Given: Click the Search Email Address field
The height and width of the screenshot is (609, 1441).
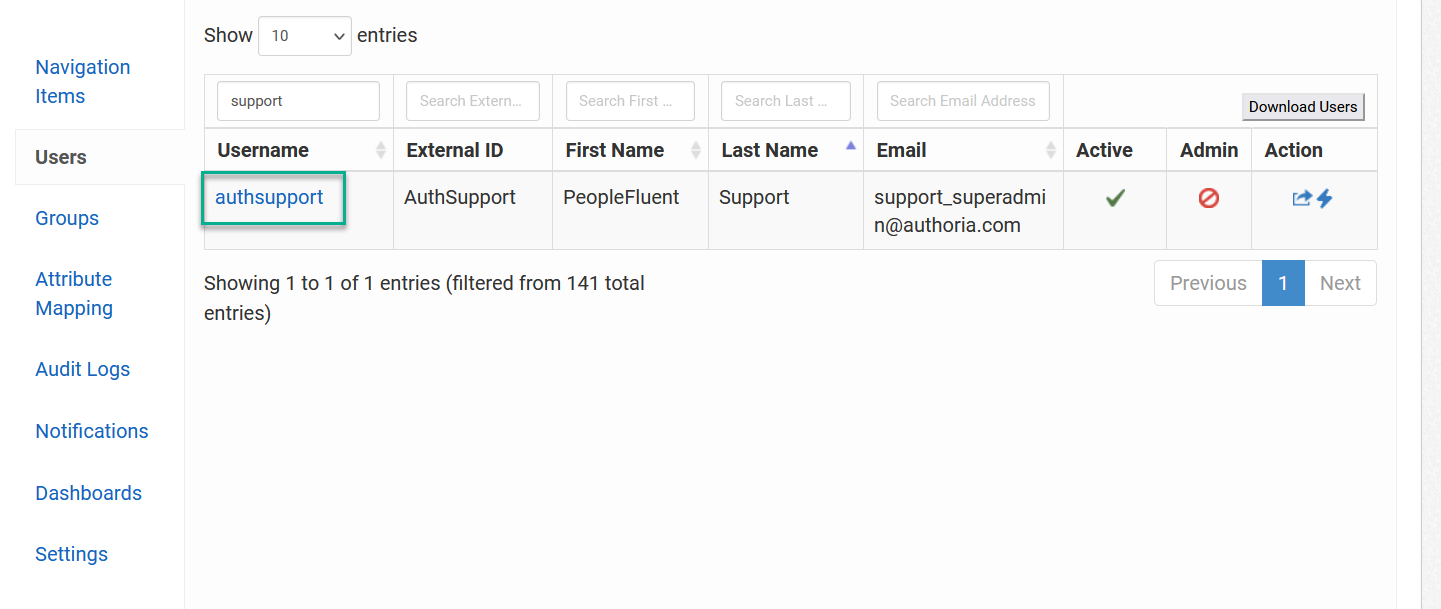Looking at the screenshot, I should 963,101.
